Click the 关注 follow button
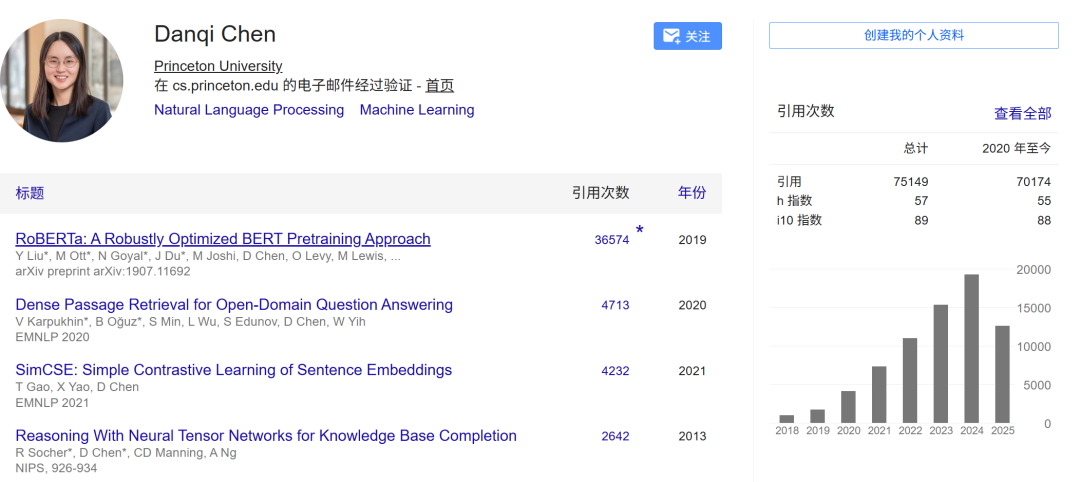Viewport: 1080px width, 482px height. pyautogui.click(x=687, y=36)
